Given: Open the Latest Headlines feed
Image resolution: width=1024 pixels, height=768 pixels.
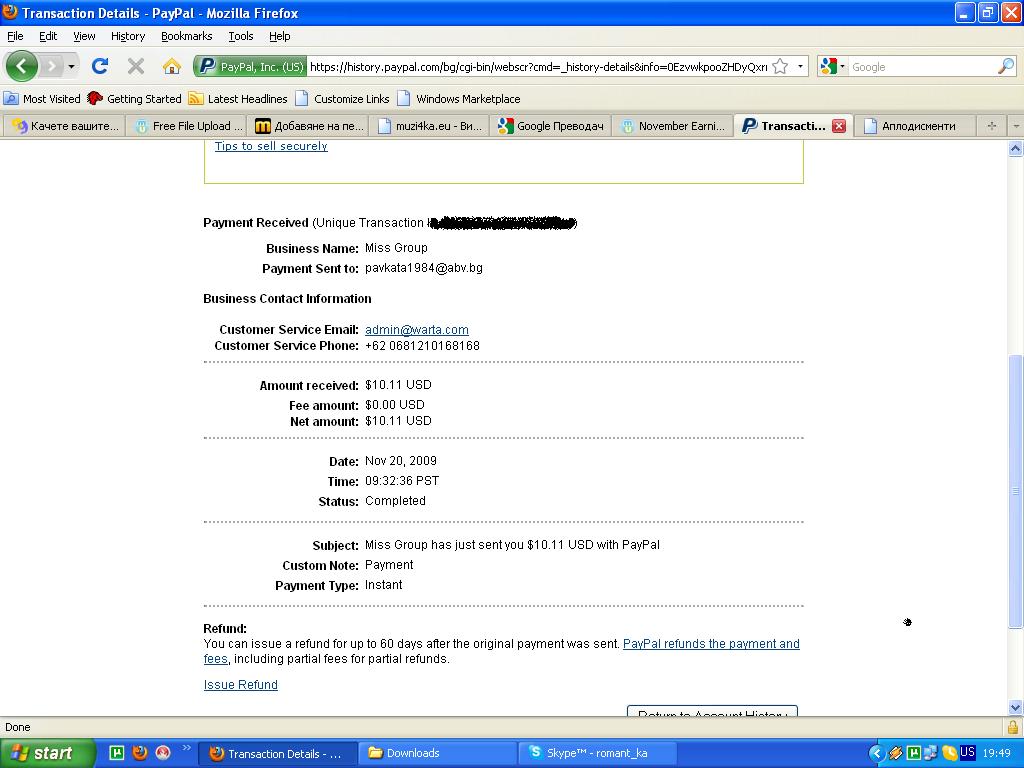Looking at the screenshot, I should click(x=238, y=99).
